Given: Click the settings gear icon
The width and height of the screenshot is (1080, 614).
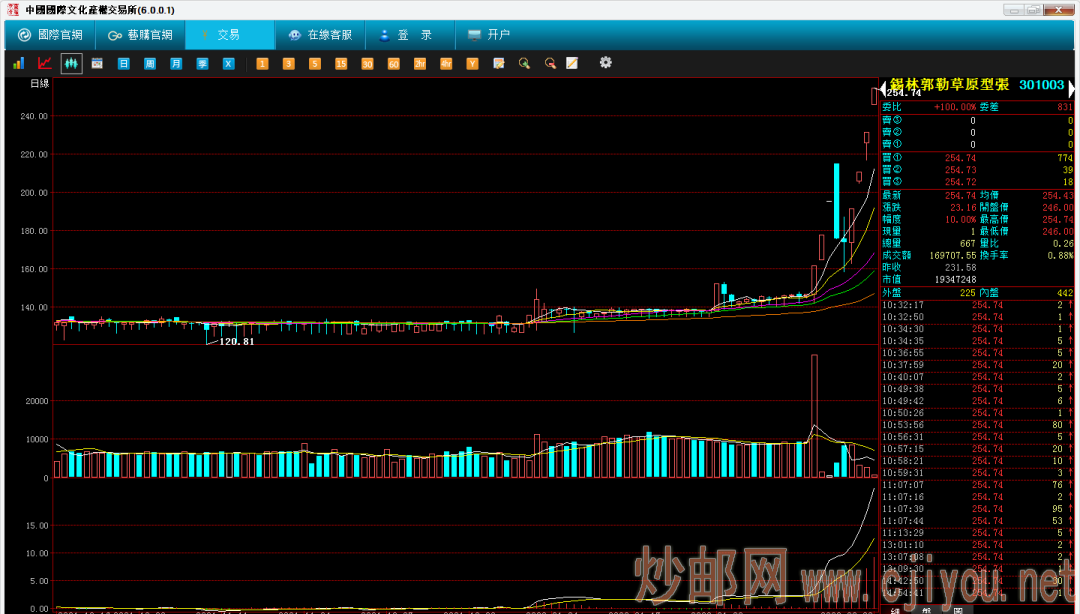Looking at the screenshot, I should 605,63.
